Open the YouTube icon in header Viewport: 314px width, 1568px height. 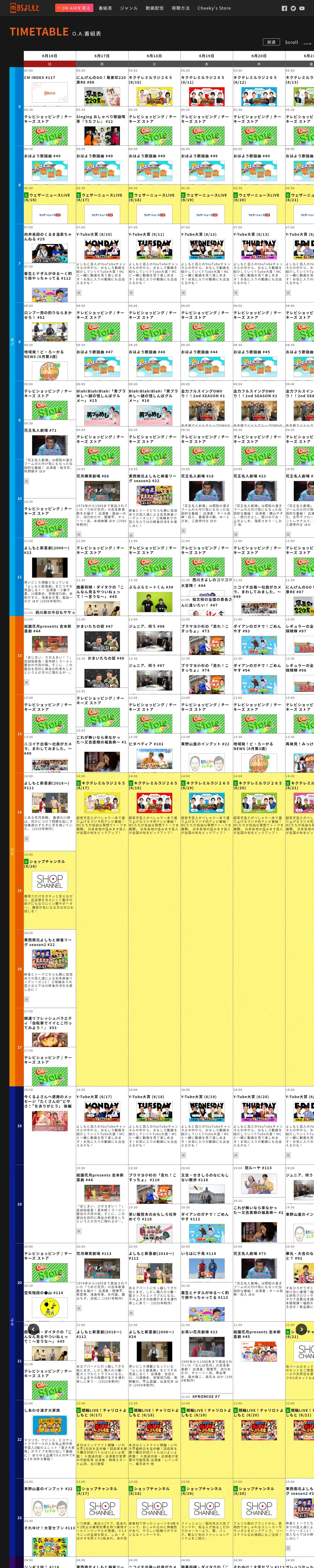tap(301, 9)
